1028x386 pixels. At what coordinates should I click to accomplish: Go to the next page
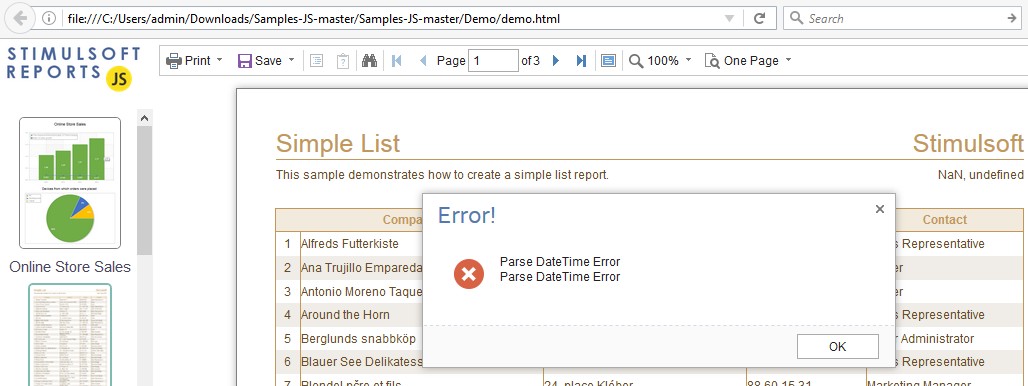coord(556,61)
